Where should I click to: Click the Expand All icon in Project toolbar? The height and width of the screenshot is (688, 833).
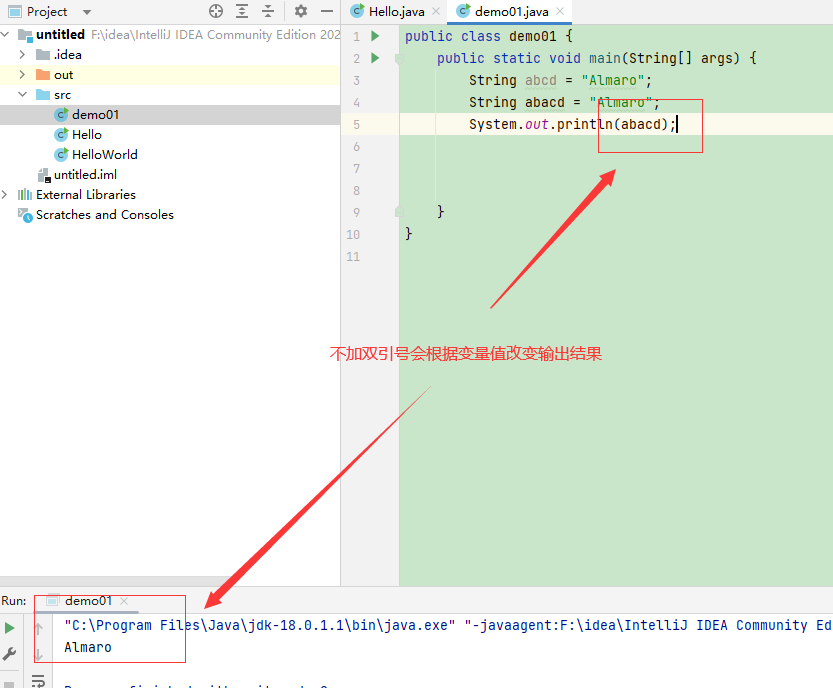click(242, 11)
